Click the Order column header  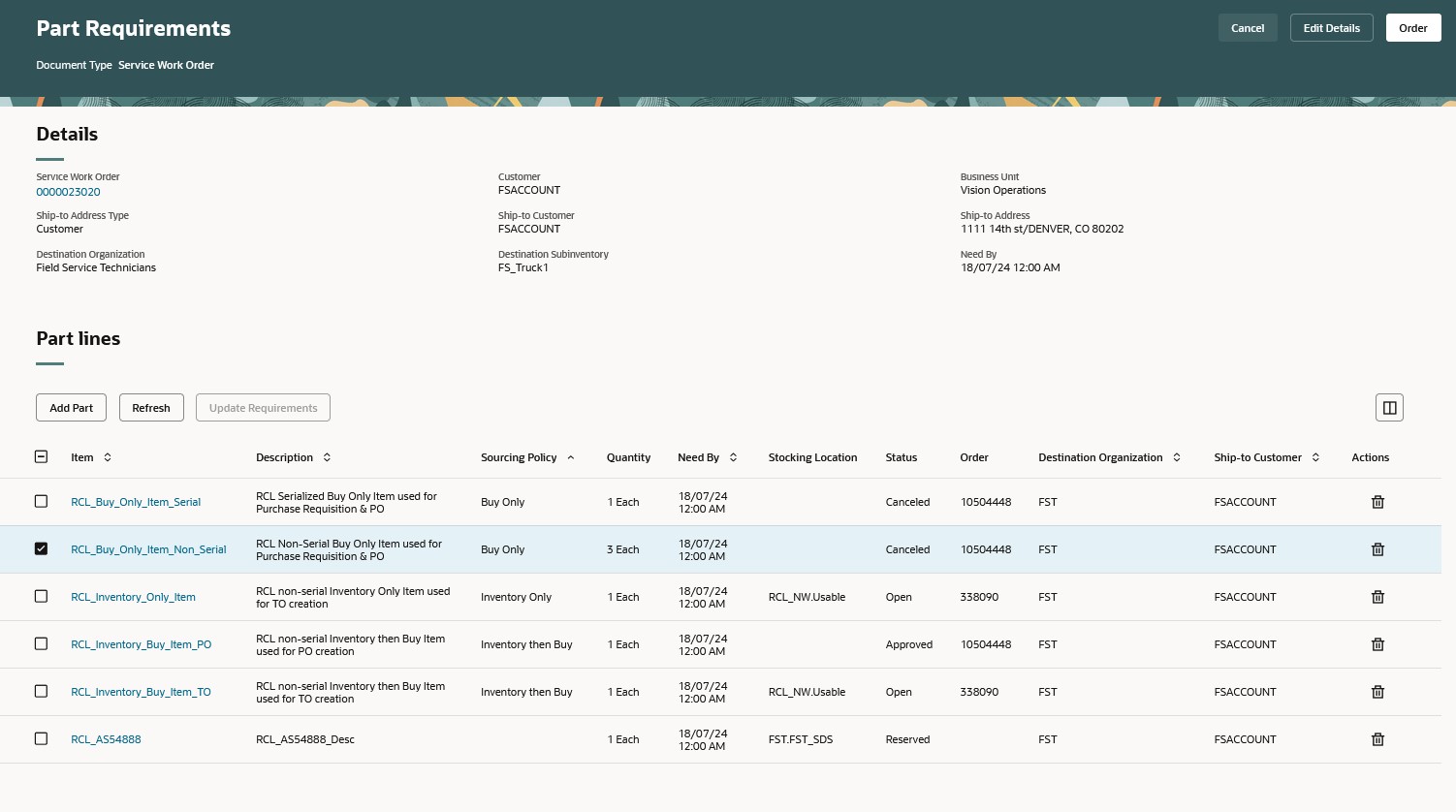974,457
